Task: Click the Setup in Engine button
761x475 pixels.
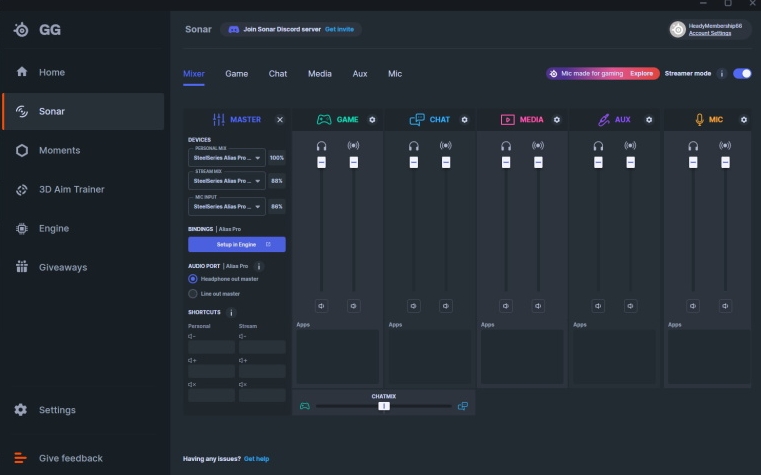Action: (x=237, y=244)
